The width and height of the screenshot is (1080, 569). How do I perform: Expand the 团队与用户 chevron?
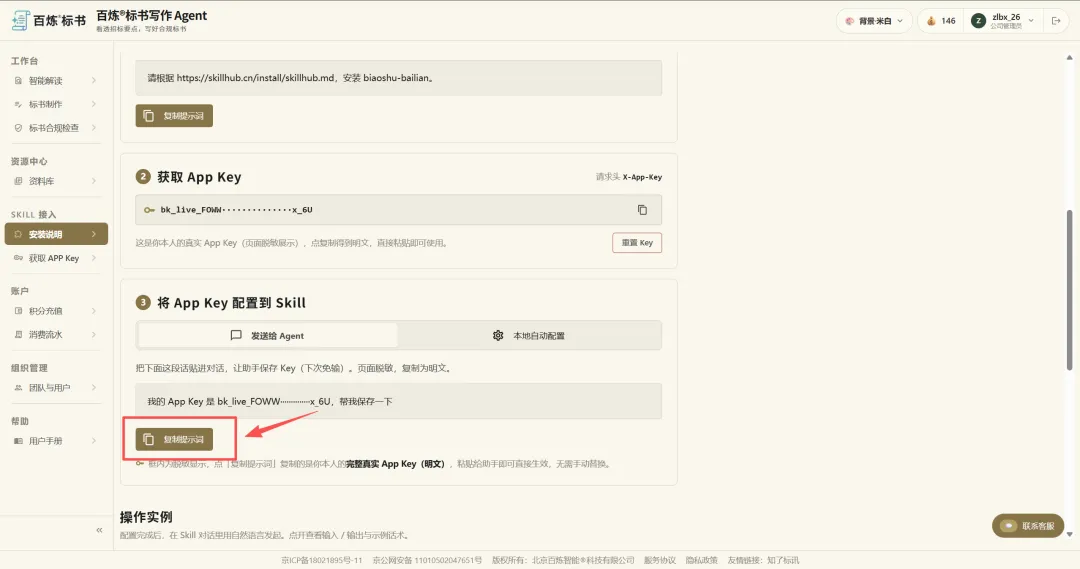point(94,388)
